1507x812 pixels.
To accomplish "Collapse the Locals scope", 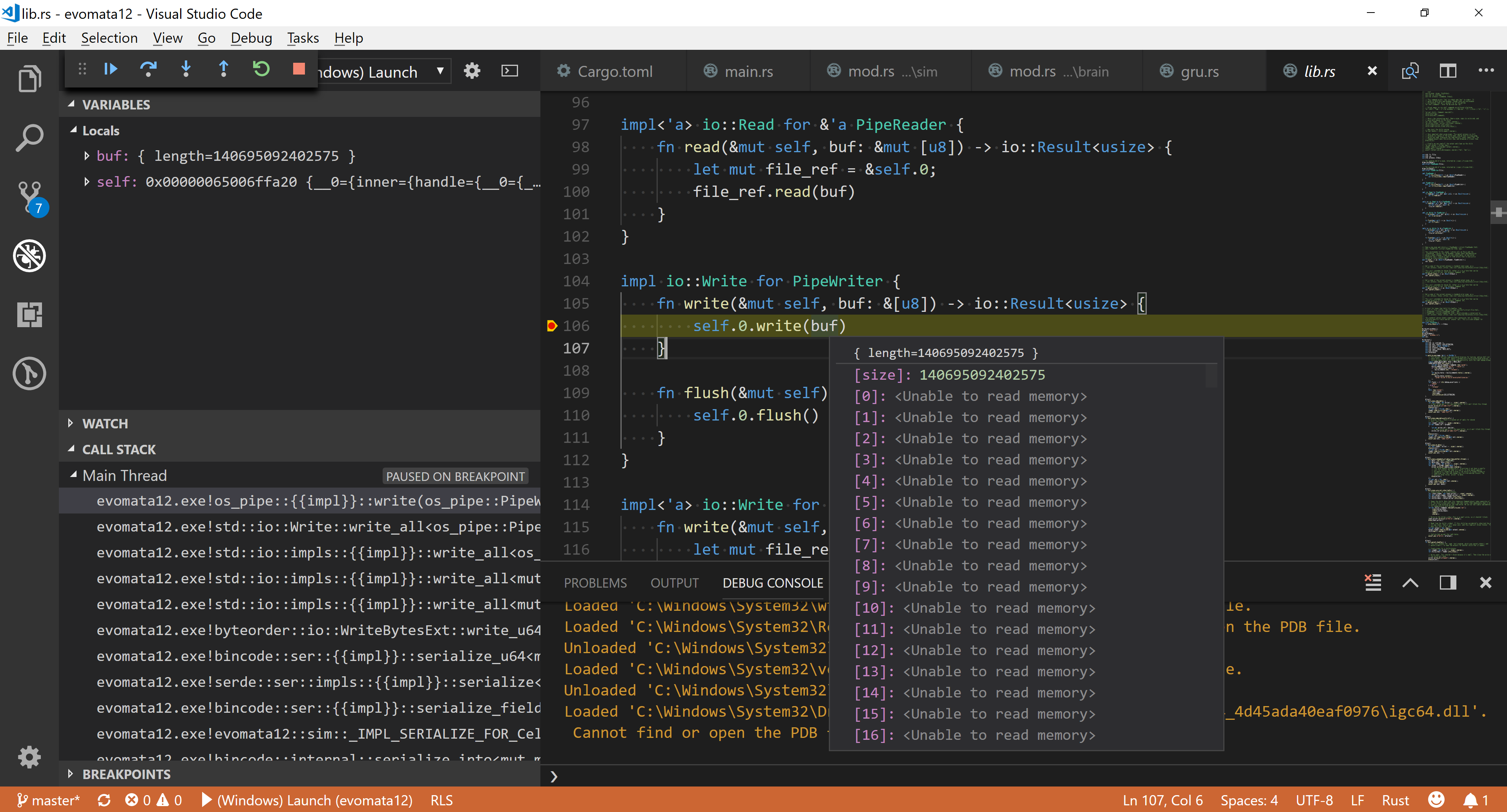I will 299,130.
